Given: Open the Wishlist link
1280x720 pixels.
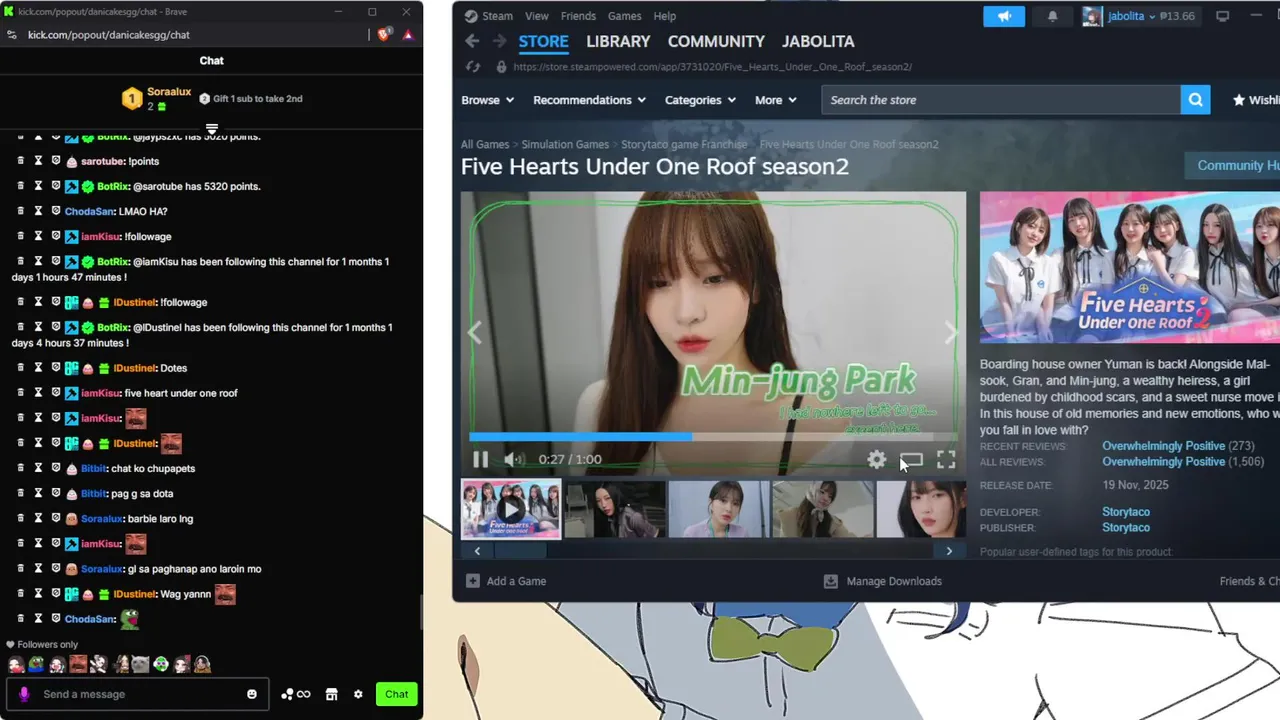Looking at the screenshot, I should tap(1256, 100).
